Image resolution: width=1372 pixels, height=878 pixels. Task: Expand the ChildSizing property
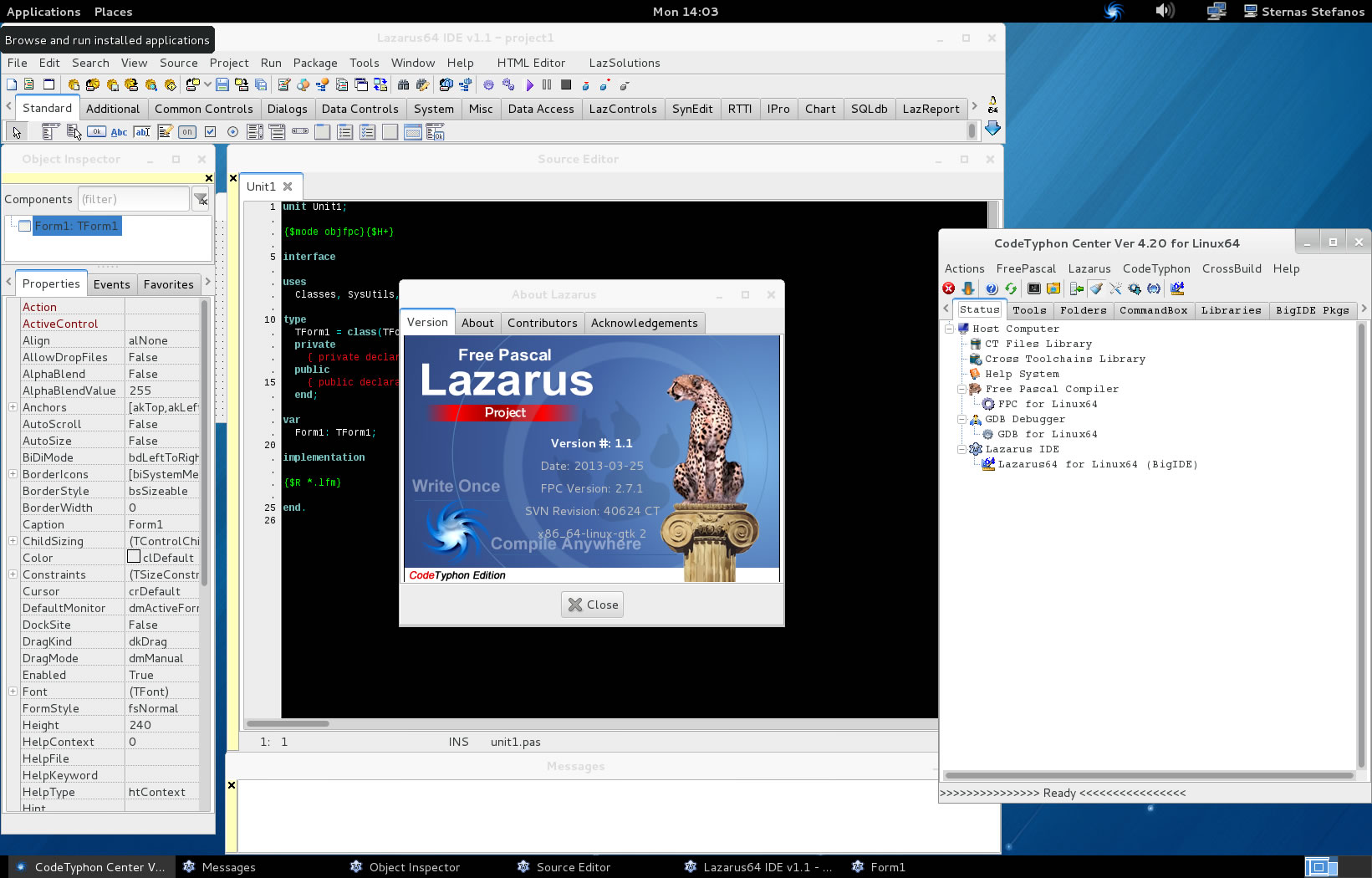(13, 541)
